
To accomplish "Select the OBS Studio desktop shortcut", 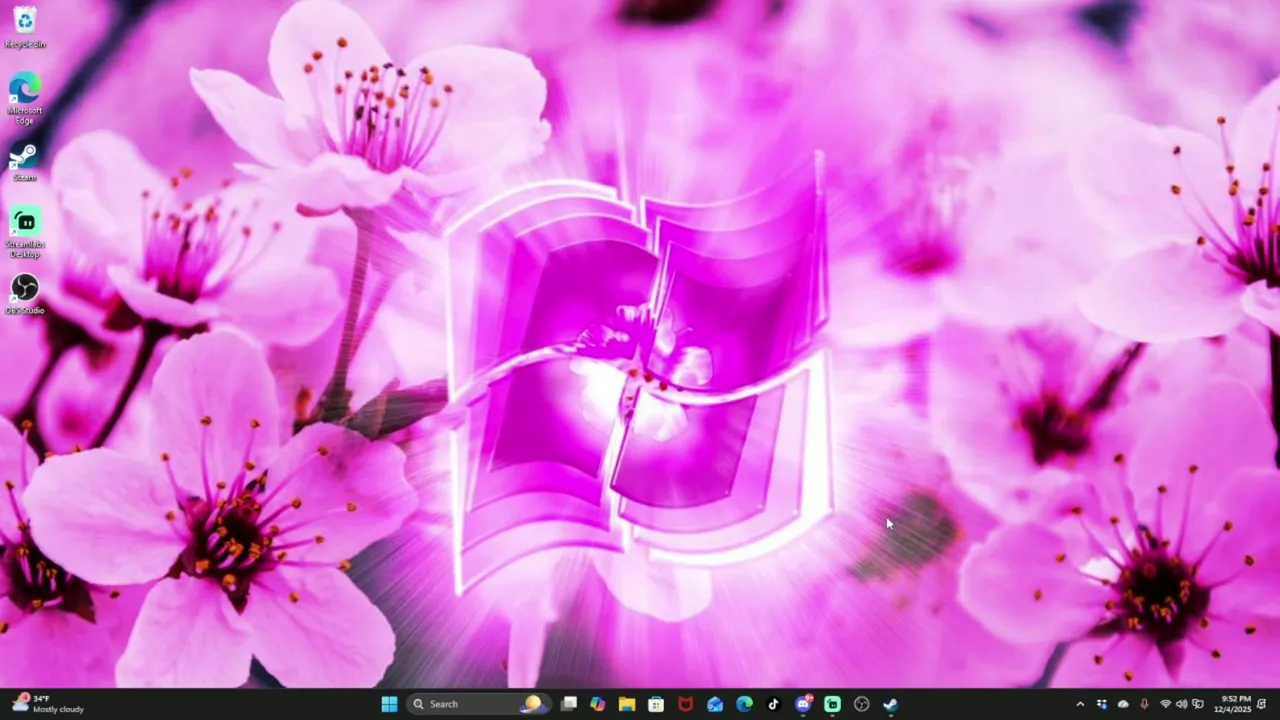I will click(x=25, y=296).
